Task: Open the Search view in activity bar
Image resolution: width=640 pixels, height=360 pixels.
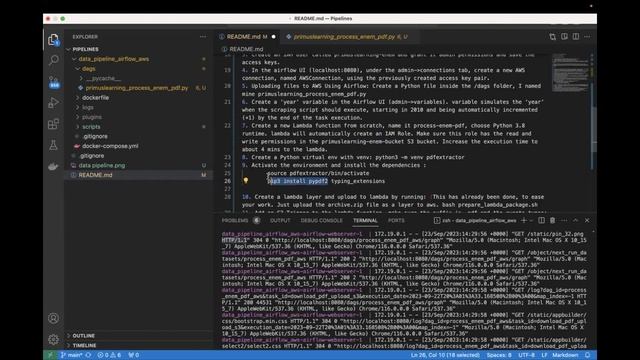Action: pos(53,60)
